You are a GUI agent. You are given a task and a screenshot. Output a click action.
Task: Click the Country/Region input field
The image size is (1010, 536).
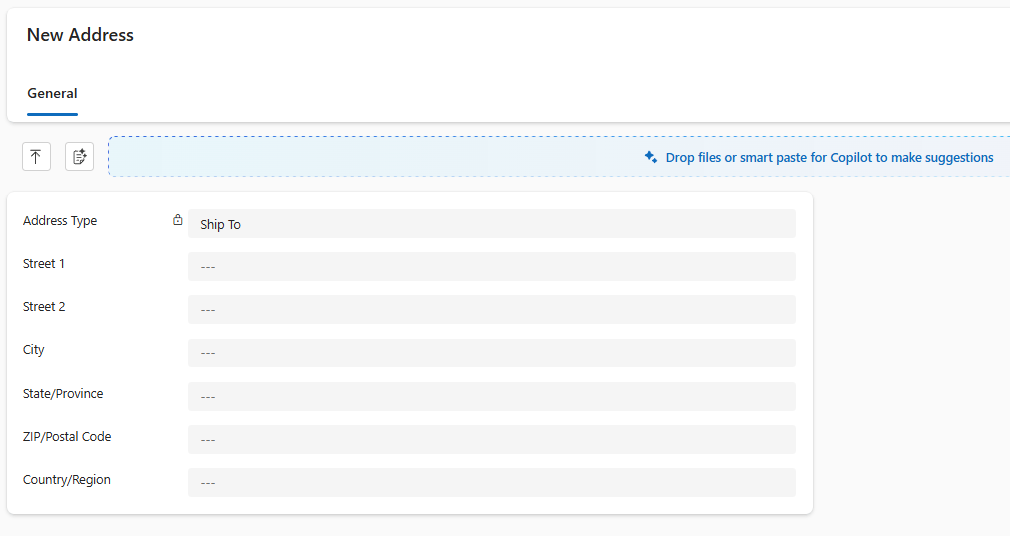click(x=491, y=483)
